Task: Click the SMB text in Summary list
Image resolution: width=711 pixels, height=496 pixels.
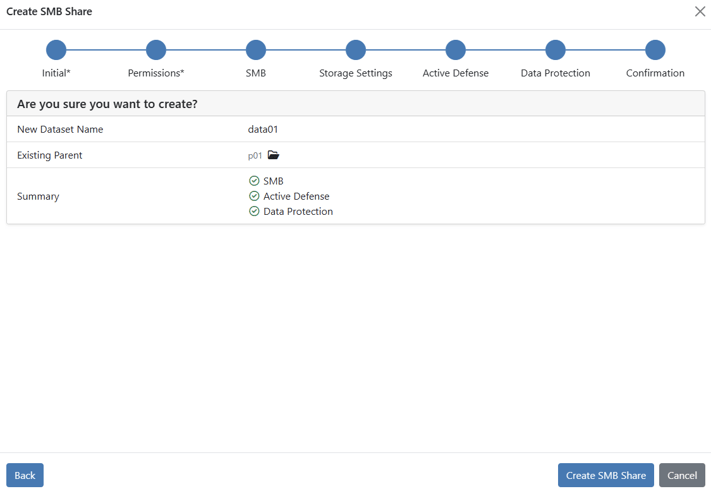Action: click(273, 181)
